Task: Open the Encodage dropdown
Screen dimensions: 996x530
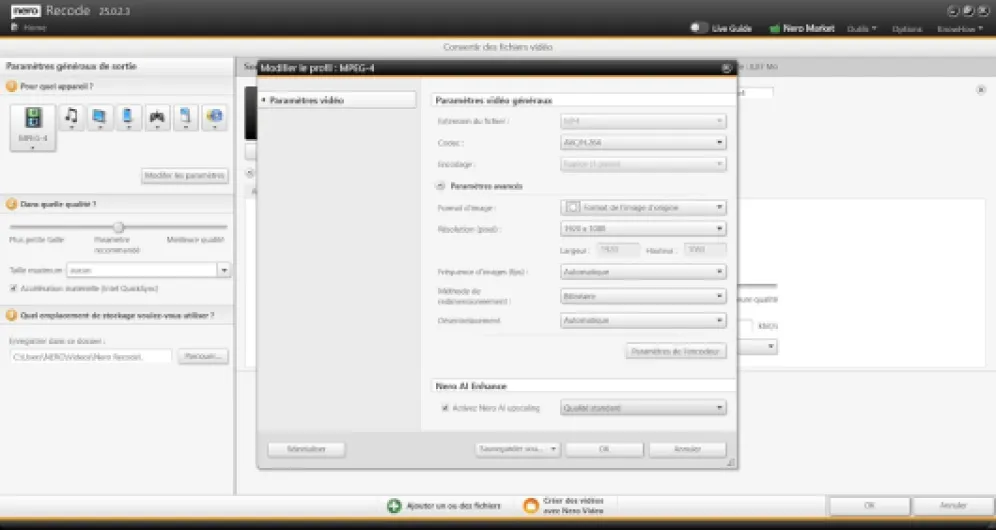Action: (x=643, y=165)
